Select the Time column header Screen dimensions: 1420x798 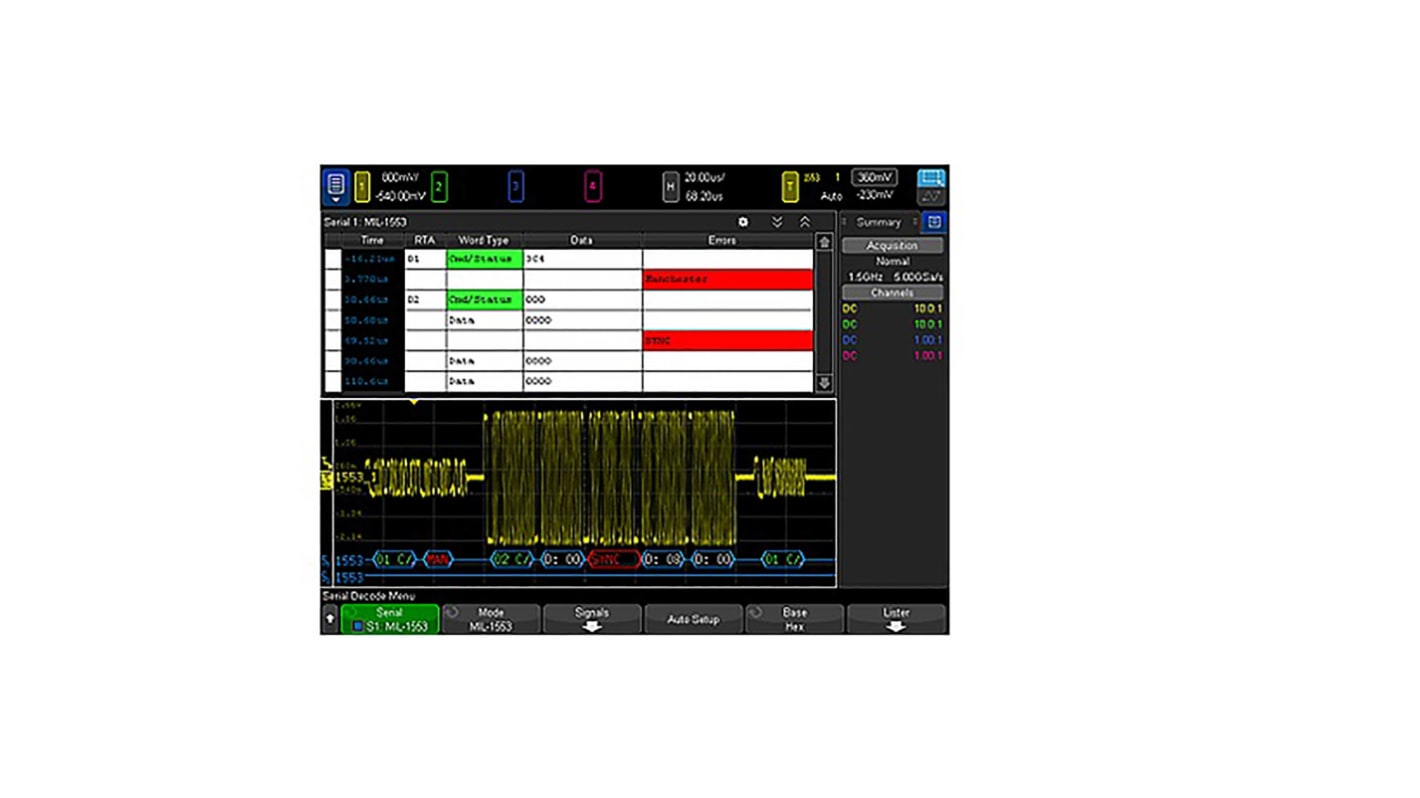click(x=372, y=240)
